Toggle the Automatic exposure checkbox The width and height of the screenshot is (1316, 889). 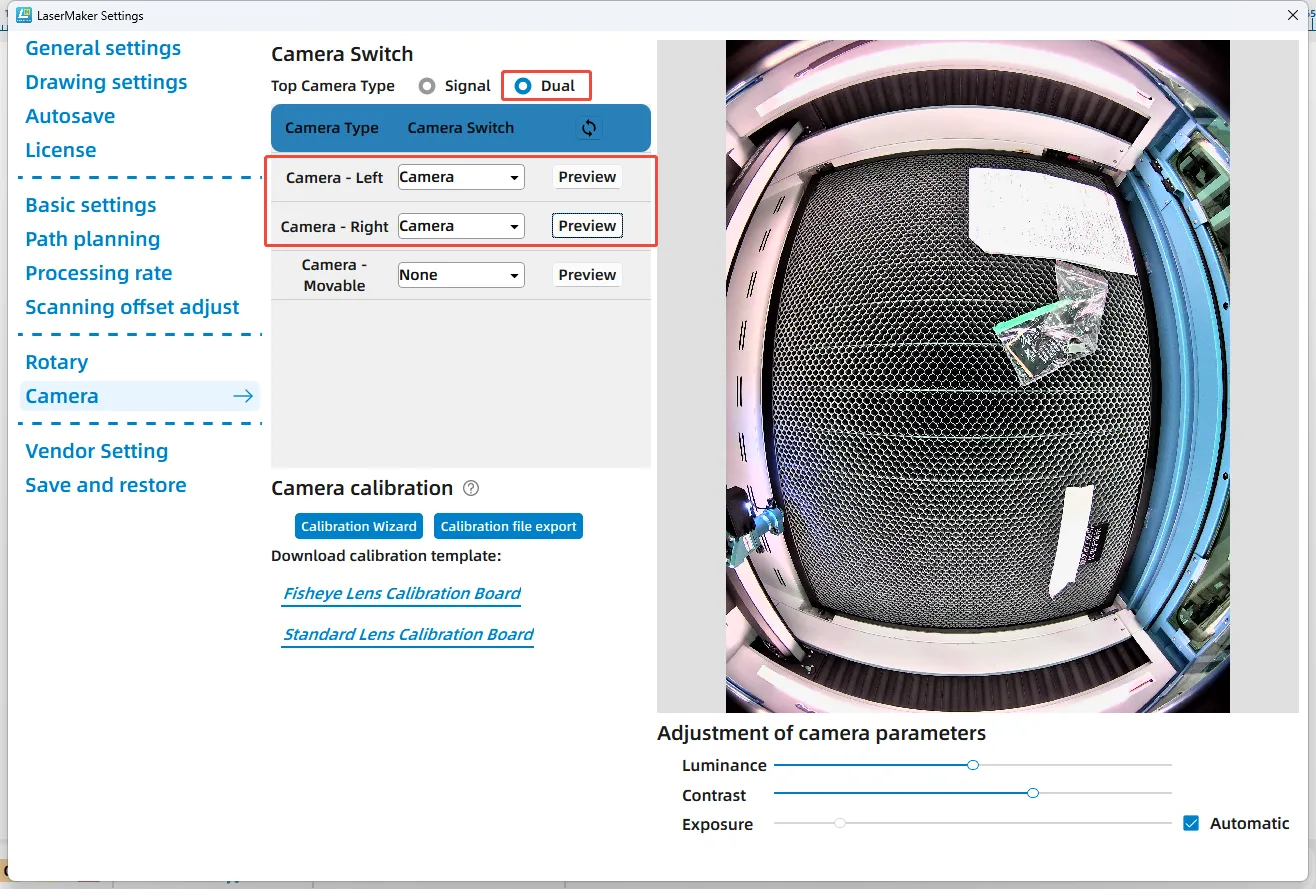click(x=1191, y=824)
